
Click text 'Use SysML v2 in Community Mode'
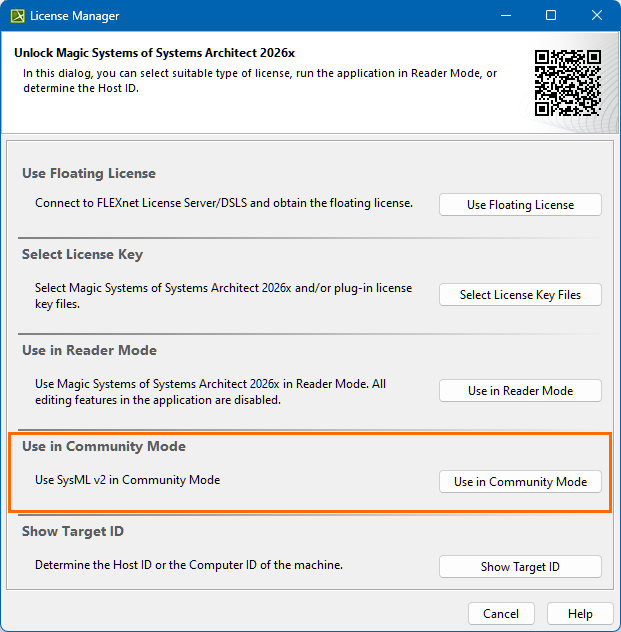pyautogui.click(x=127, y=480)
